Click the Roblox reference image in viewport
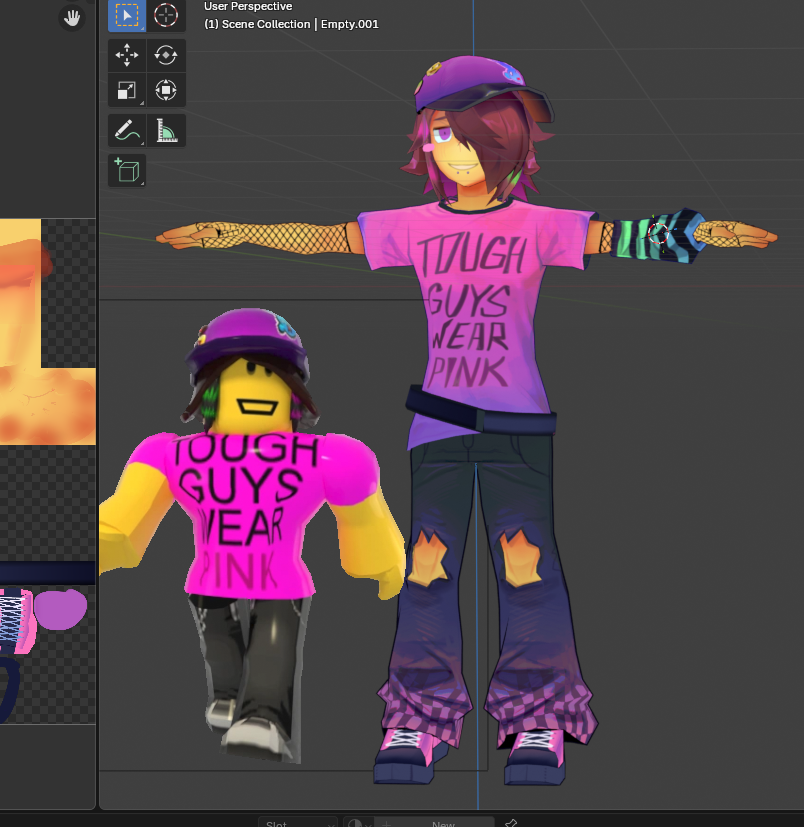The width and height of the screenshot is (804, 827). coord(253,535)
